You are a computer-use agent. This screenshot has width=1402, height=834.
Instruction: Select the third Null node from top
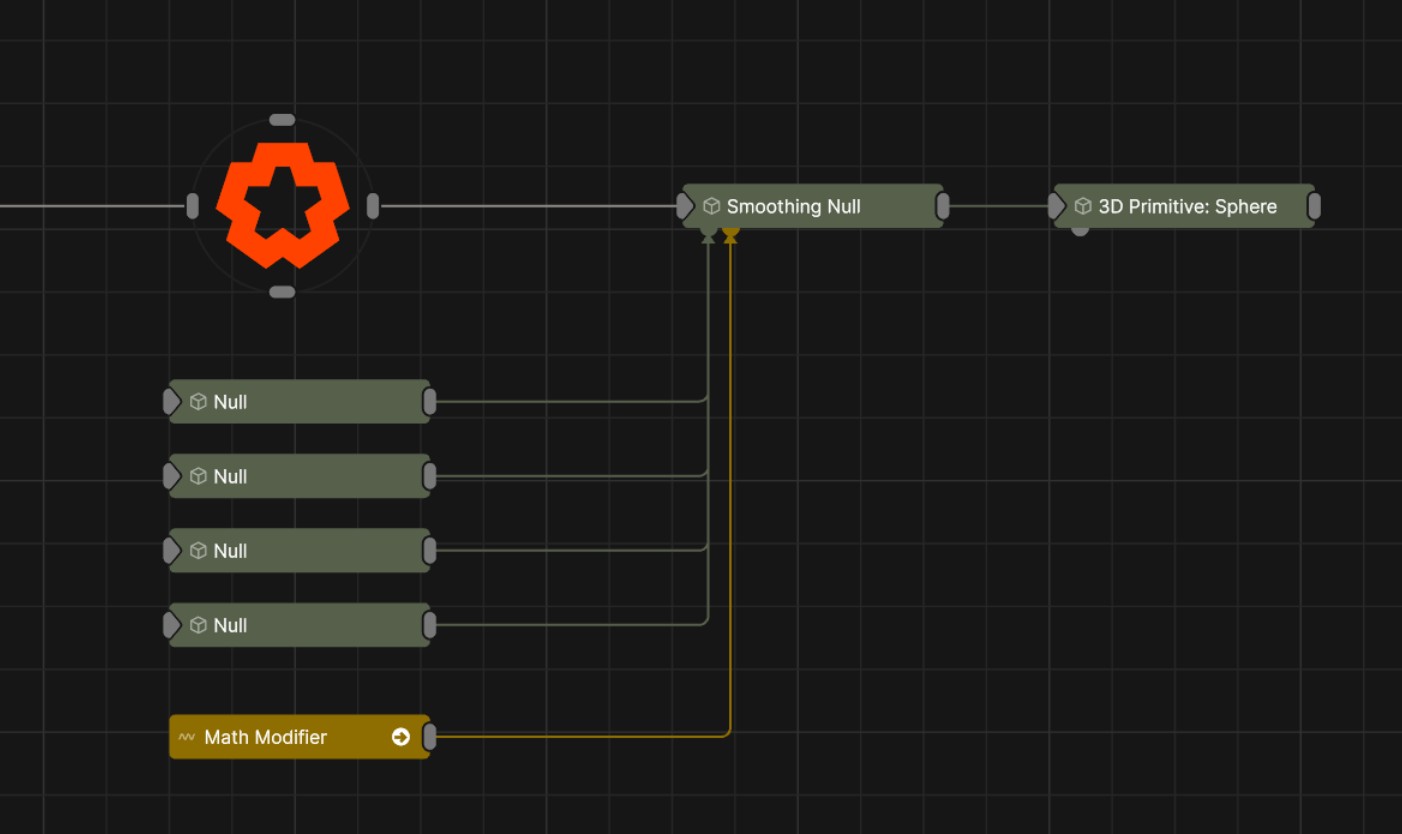300,550
